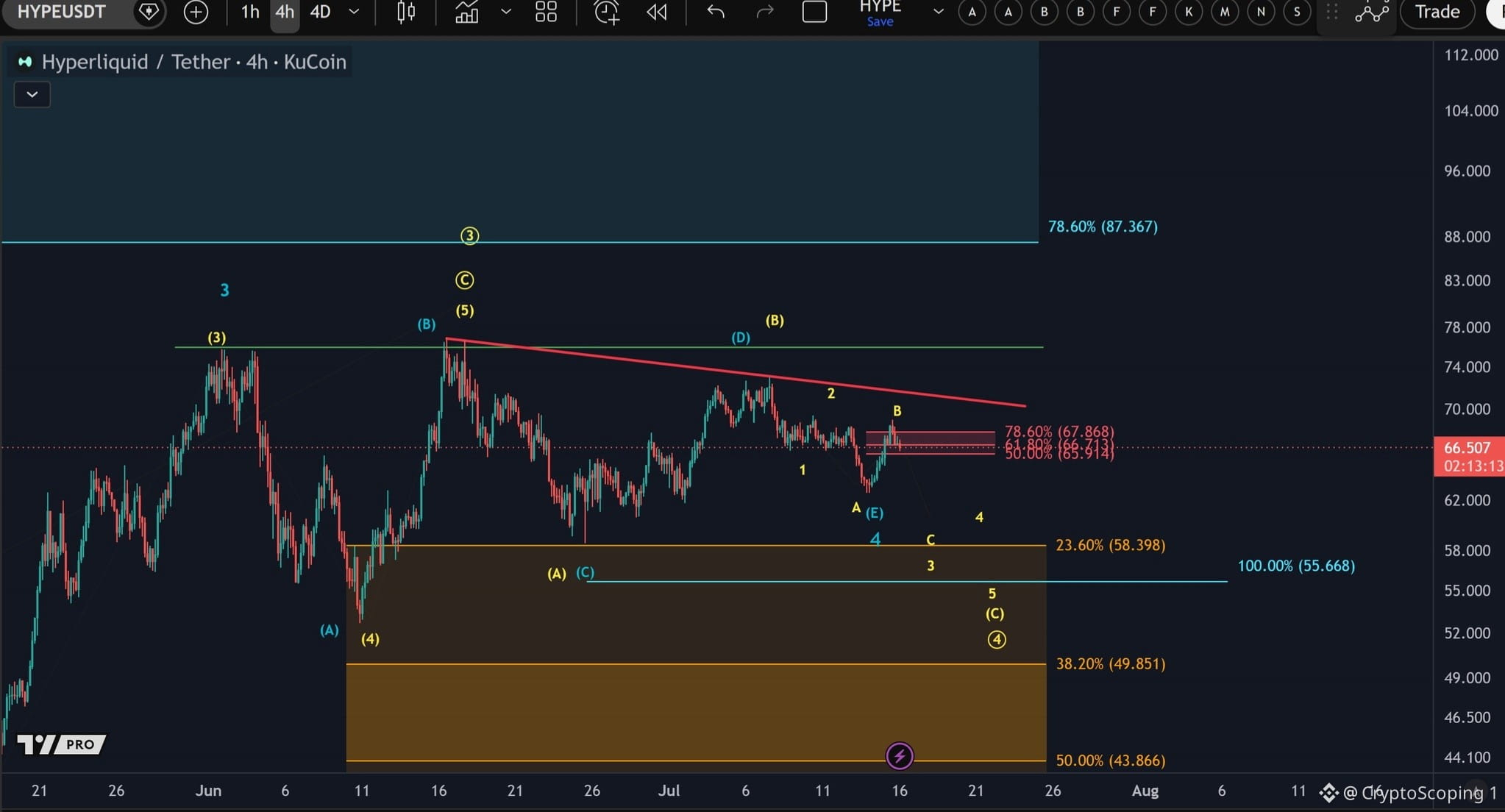Click the M circle in the toolbar

click(x=1225, y=12)
